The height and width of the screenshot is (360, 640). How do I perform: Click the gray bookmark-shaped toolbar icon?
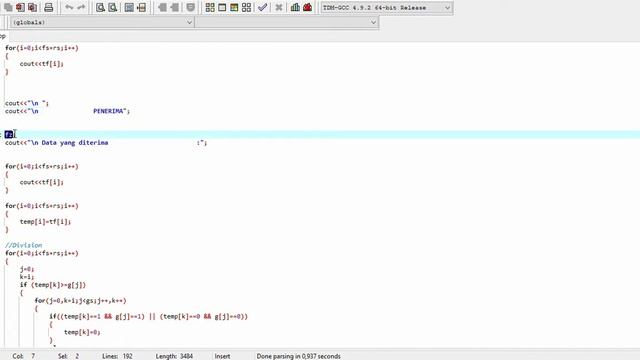pos(191,7)
